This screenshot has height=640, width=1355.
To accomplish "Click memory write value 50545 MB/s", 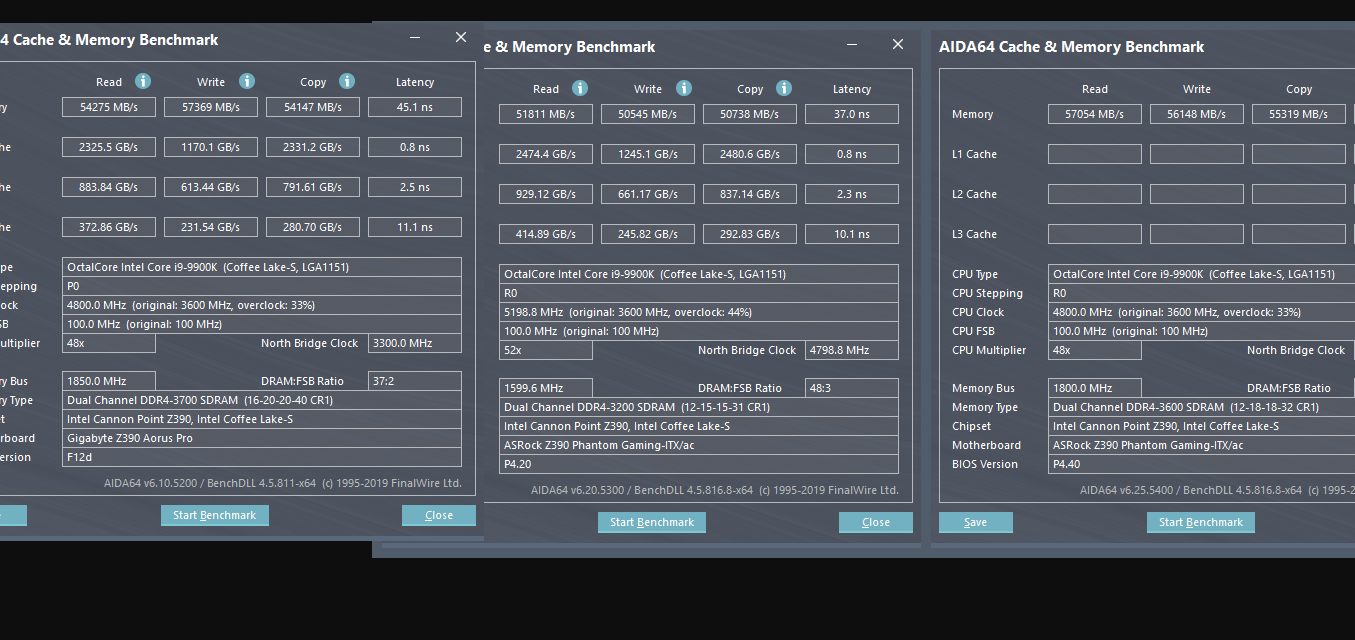I will pyautogui.click(x=648, y=114).
